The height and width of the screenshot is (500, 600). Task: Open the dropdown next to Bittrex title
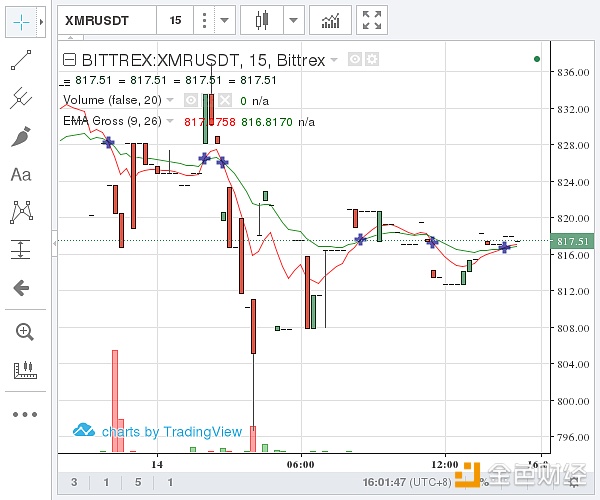(x=334, y=60)
